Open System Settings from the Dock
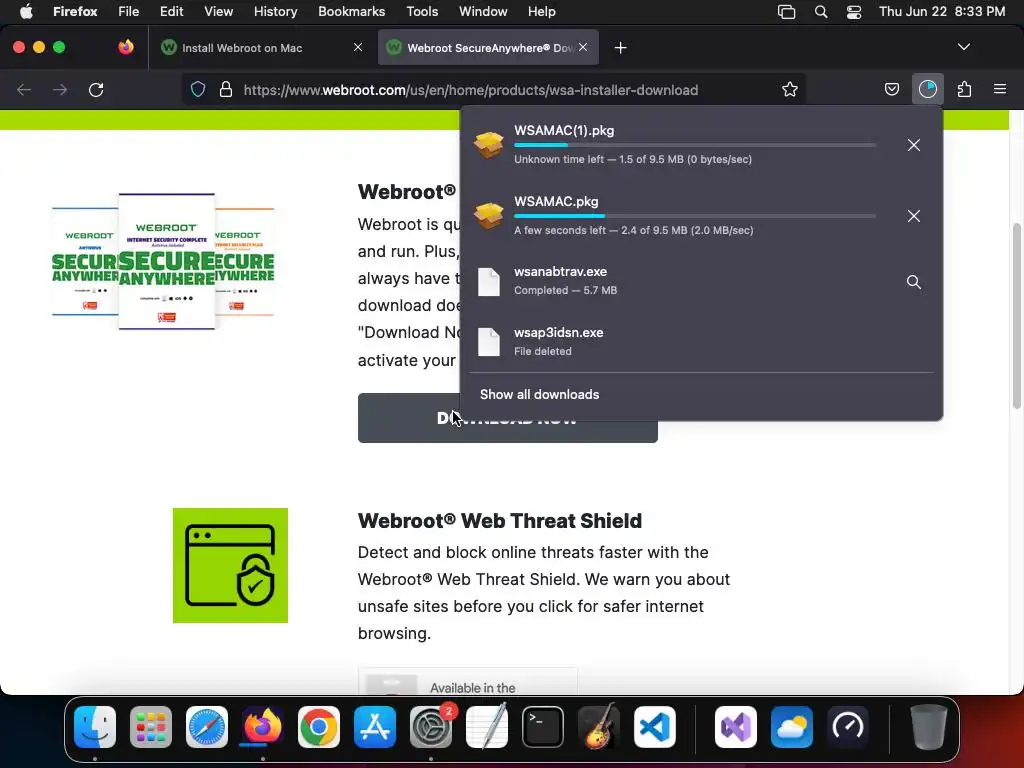Image resolution: width=1024 pixels, height=768 pixels. click(431, 727)
